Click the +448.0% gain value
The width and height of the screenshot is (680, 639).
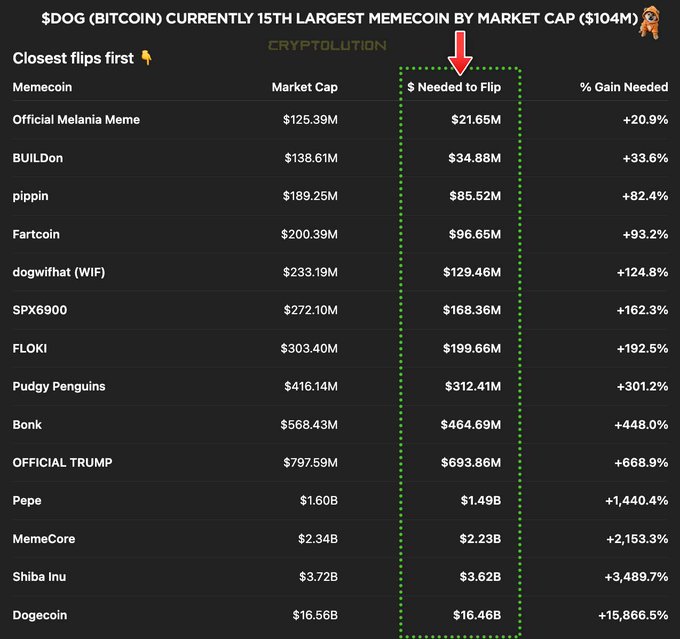[641, 425]
